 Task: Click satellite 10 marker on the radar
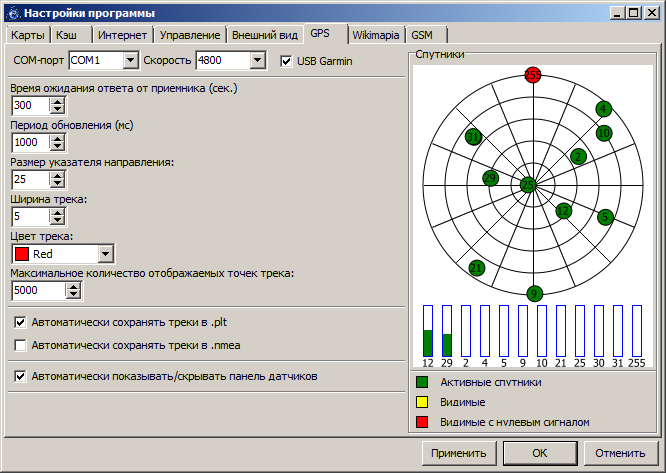pos(604,132)
